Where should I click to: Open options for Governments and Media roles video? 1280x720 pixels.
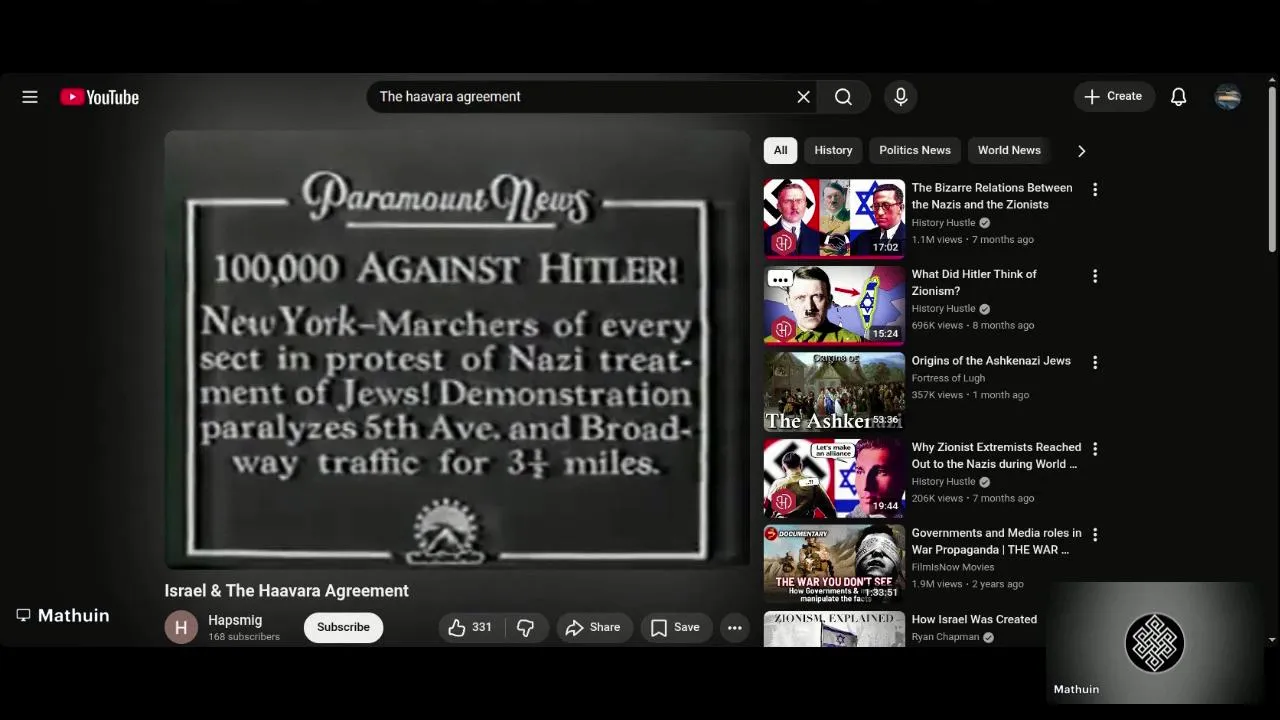pos(1095,535)
